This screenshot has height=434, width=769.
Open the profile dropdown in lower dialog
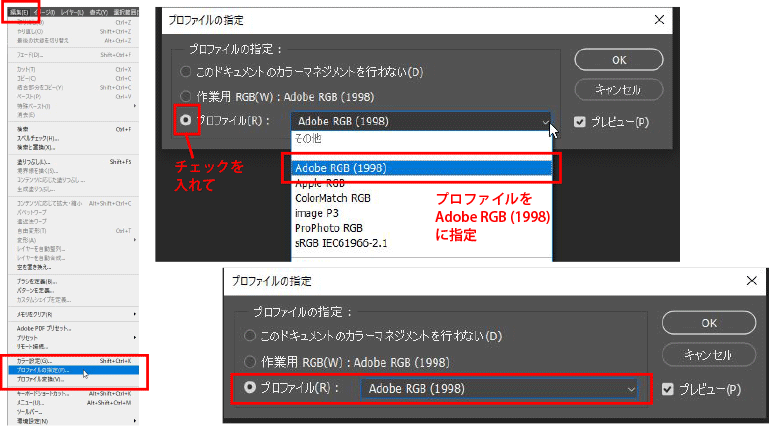coord(499,389)
